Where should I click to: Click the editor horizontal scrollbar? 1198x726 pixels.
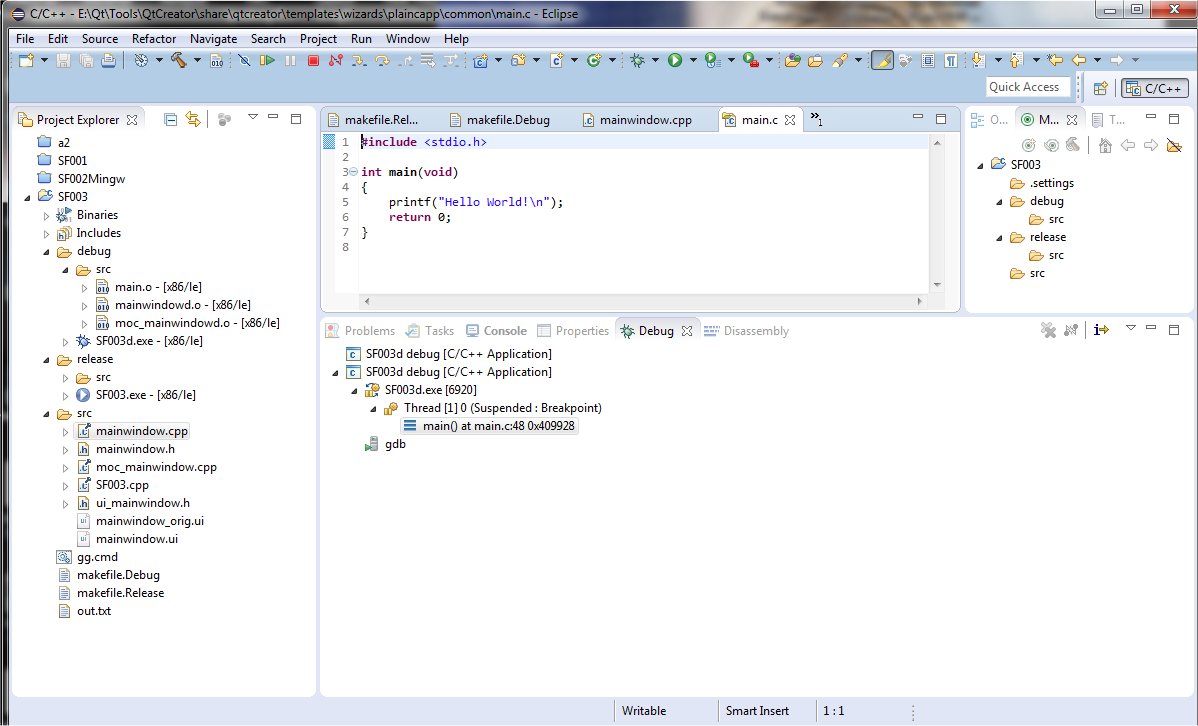click(640, 301)
